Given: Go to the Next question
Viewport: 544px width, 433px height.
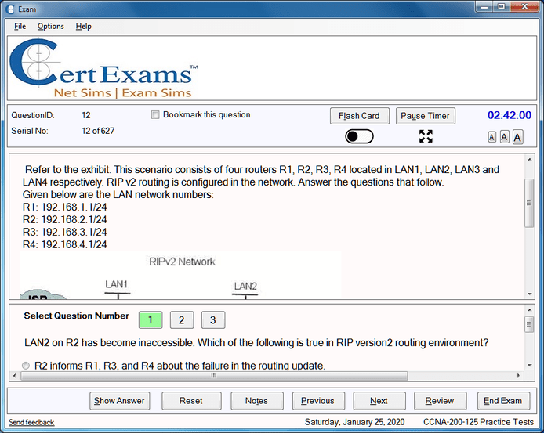Looking at the screenshot, I should pos(379,401).
